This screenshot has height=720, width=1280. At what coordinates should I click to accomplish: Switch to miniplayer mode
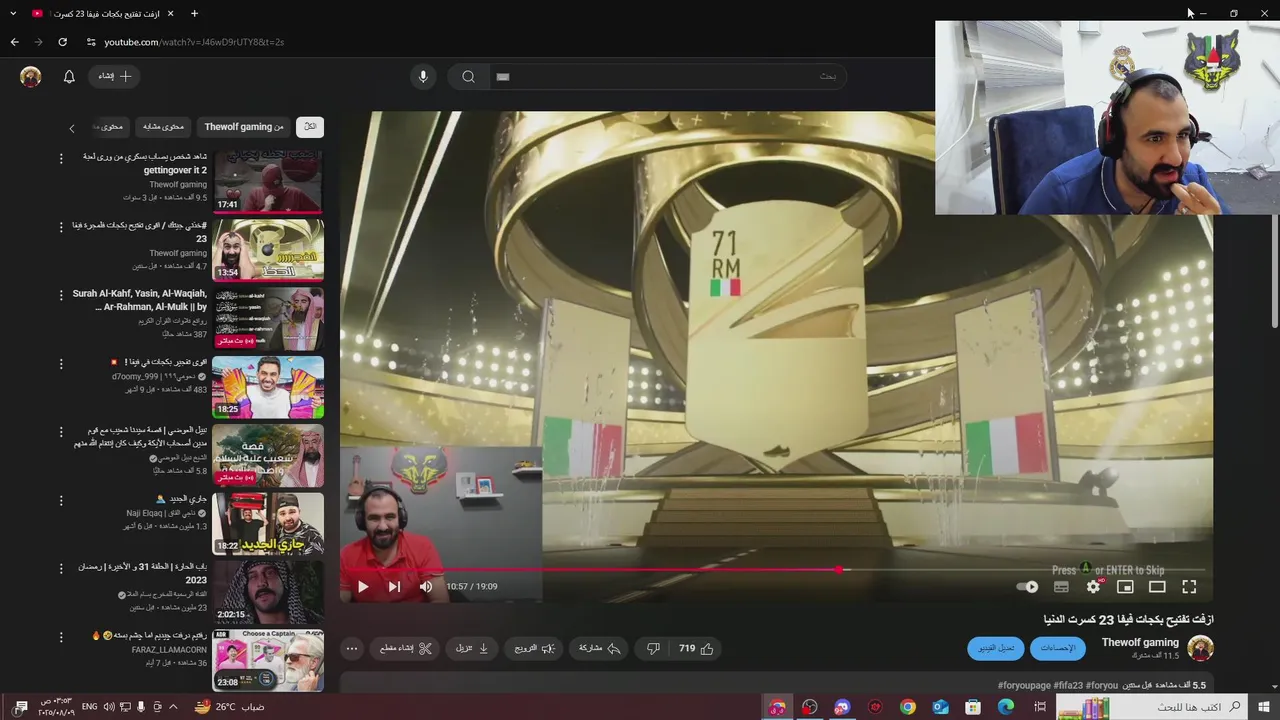coord(1125,587)
